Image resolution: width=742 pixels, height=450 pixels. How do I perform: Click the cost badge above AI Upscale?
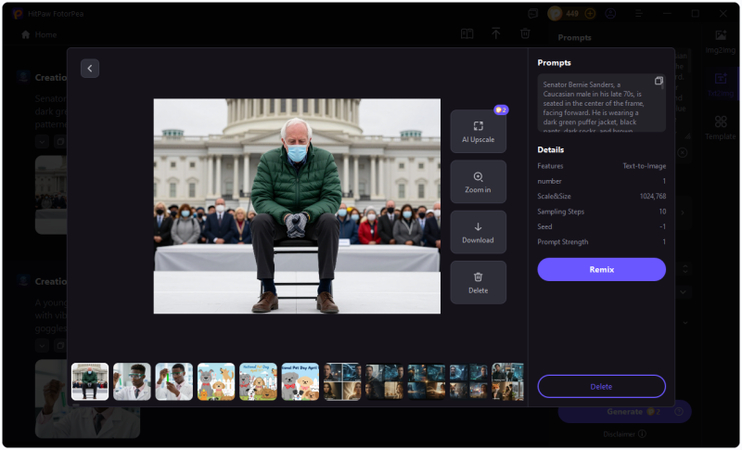[501, 110]
